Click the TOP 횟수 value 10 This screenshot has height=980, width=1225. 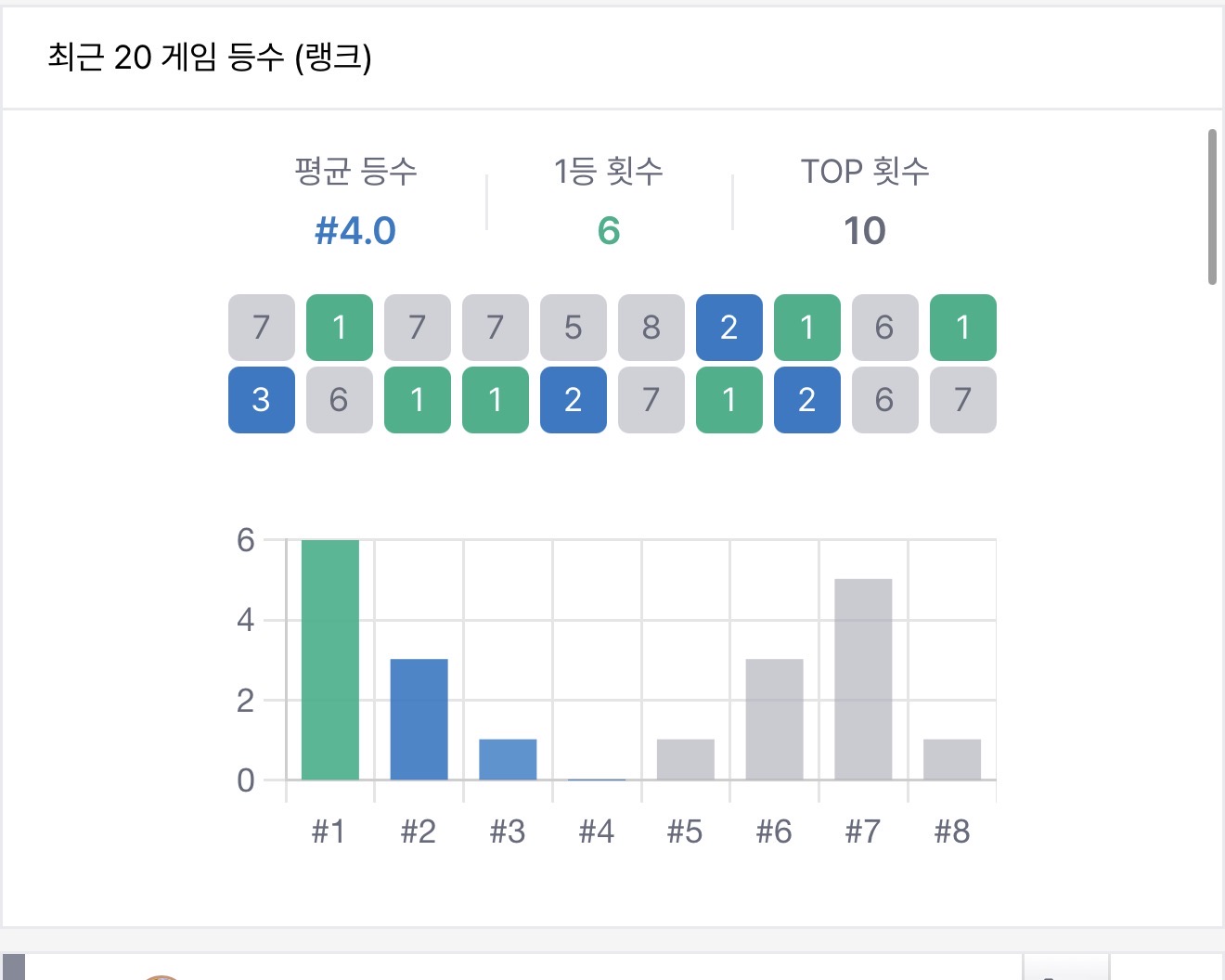pyautogui.click(x=864, y=230)
